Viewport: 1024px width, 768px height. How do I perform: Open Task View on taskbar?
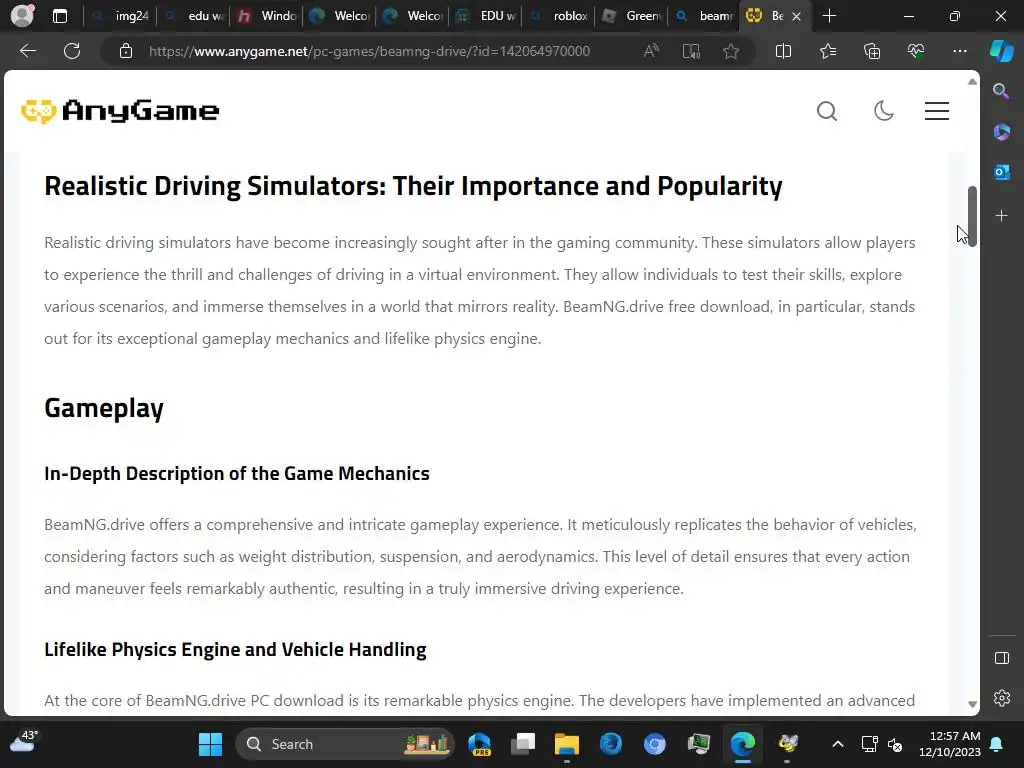tap(523, 744)
